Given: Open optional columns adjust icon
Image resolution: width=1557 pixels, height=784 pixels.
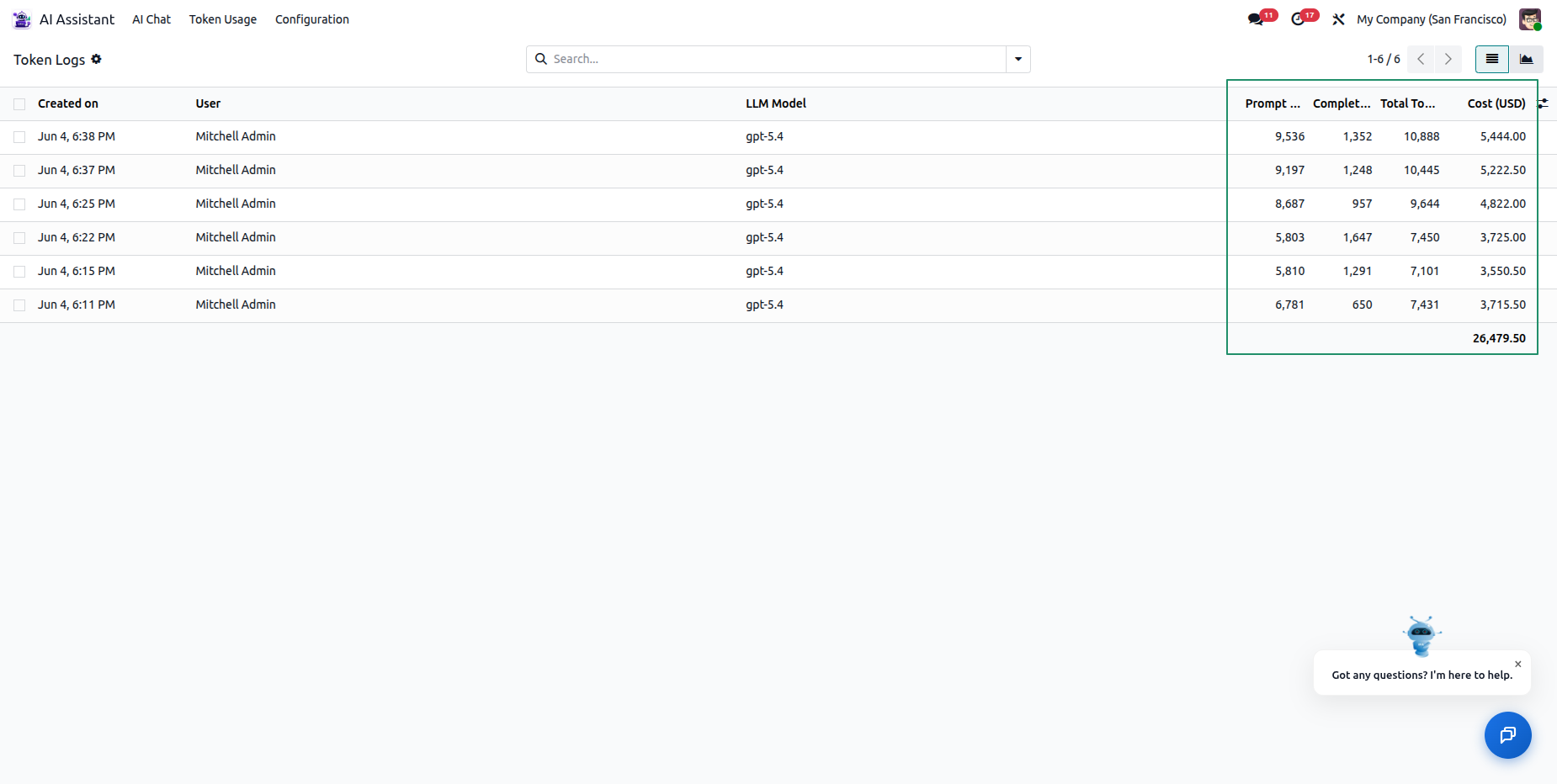Looking at the screenshot, I should 1543,103.
